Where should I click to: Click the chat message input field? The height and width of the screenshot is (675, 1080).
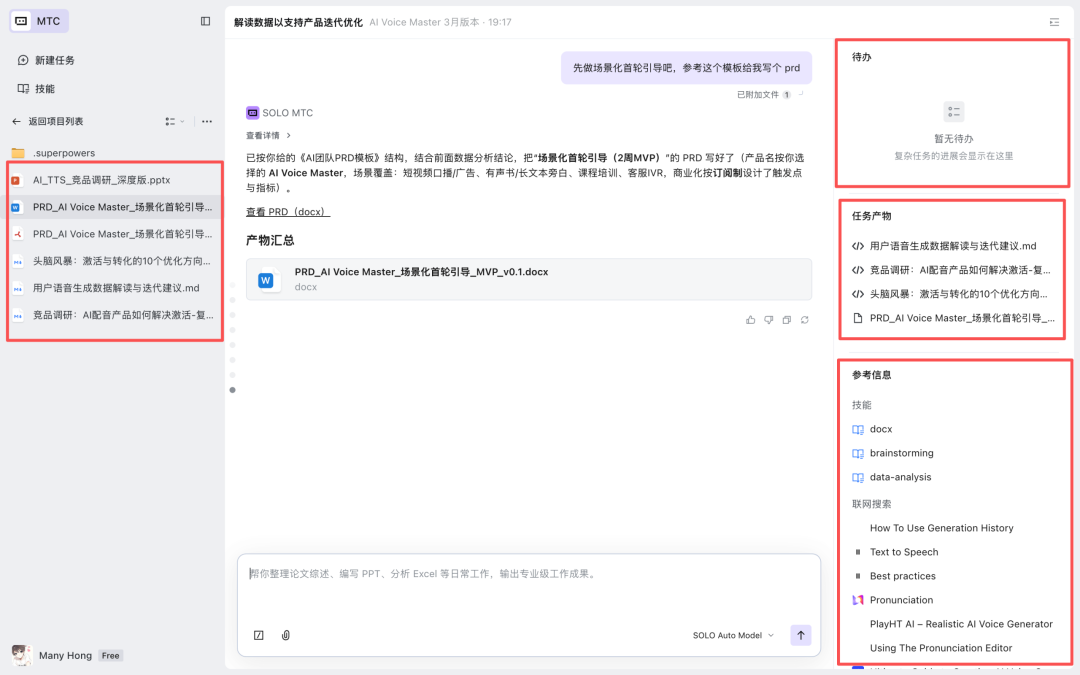point(500,573)
